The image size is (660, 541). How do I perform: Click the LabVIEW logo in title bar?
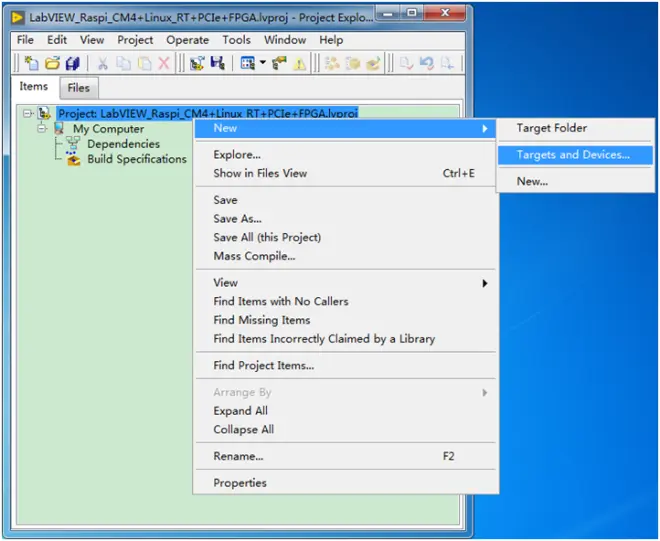18,17
